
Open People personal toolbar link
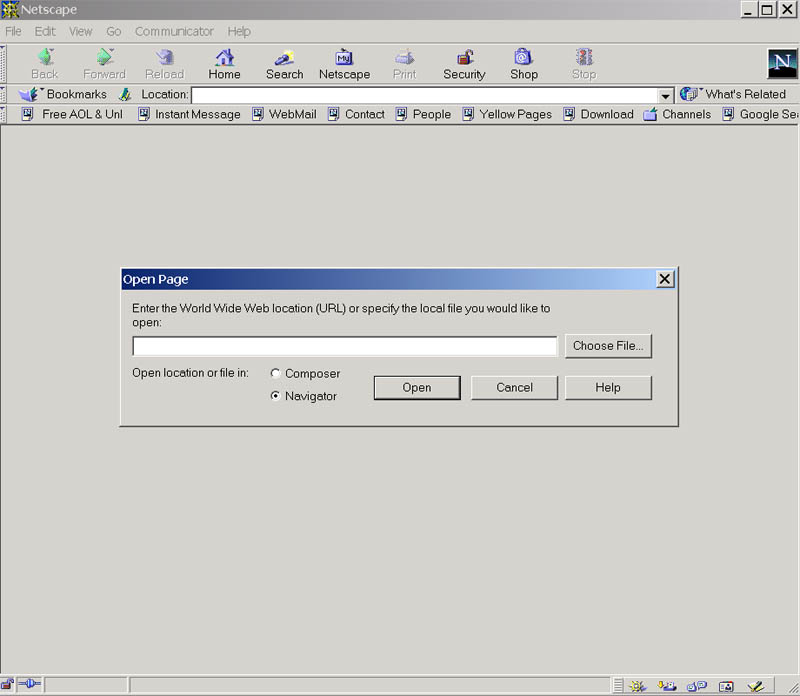pos(423,114)
